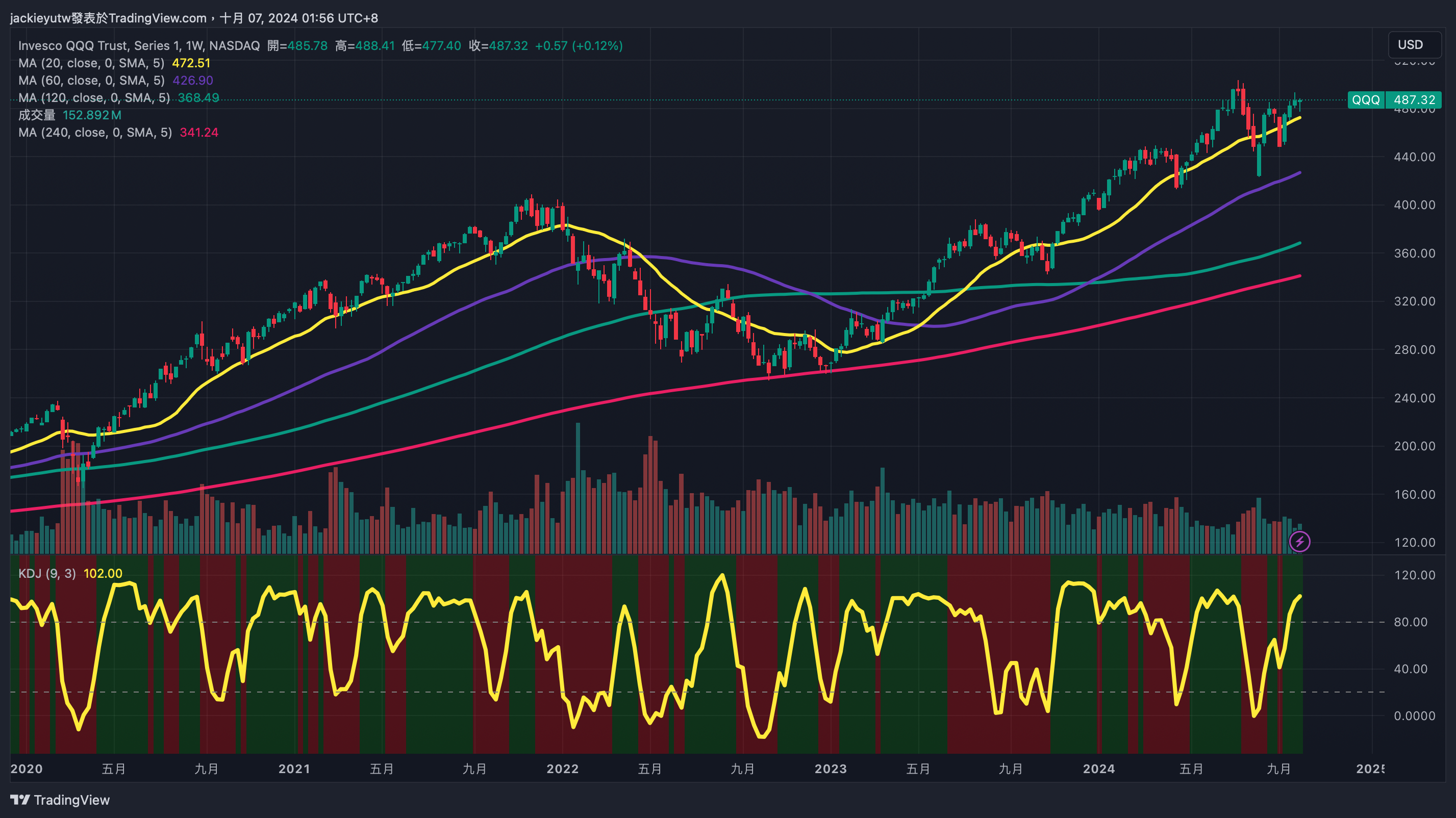Image resolution: width=1456 pixels, height=818 pixels.
Task: Click the yellow 472.51 MA value
Action: (x=191, y=63)
